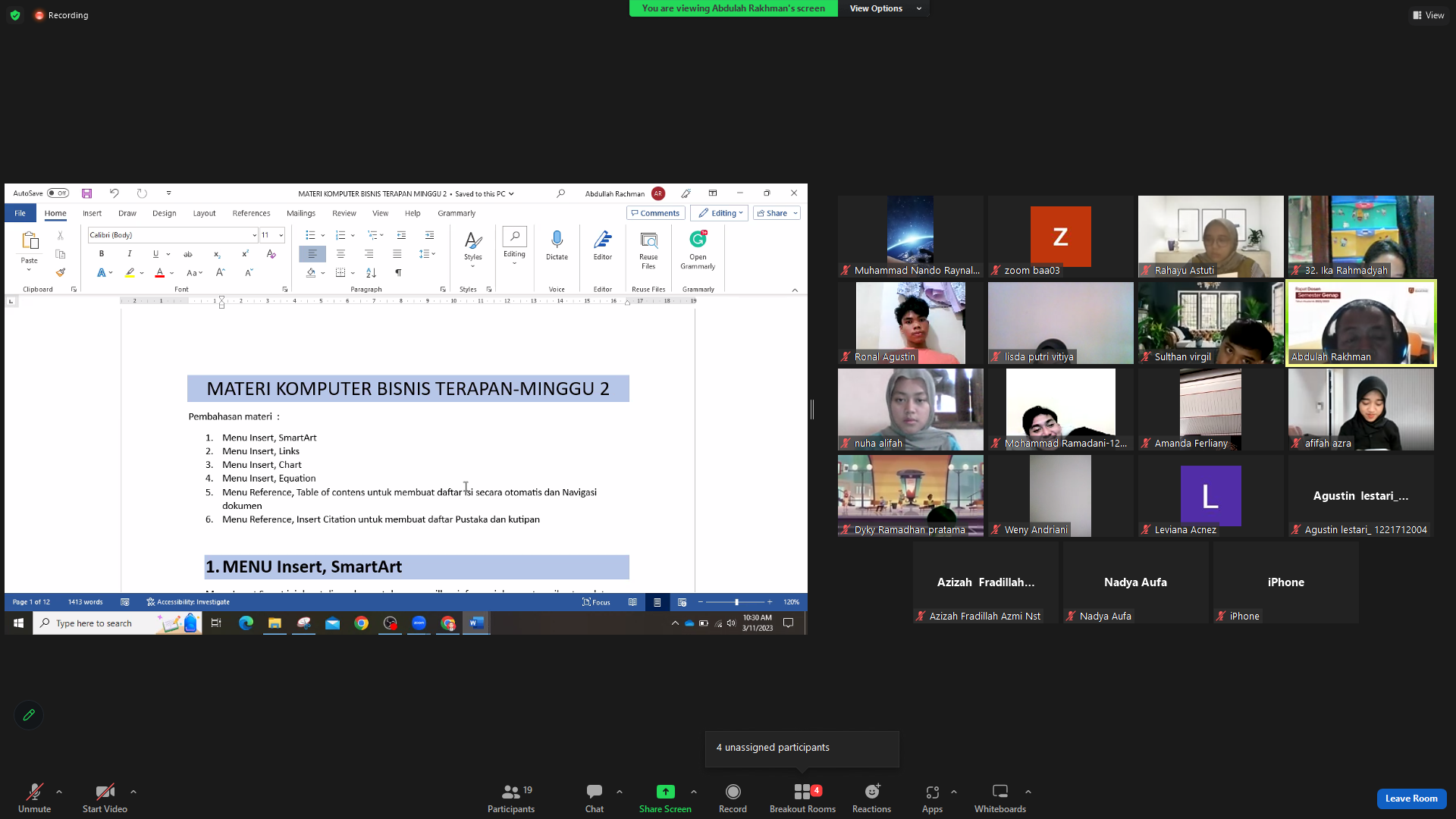Click Accessibility: Investigate in status bar

pos(188,602)
